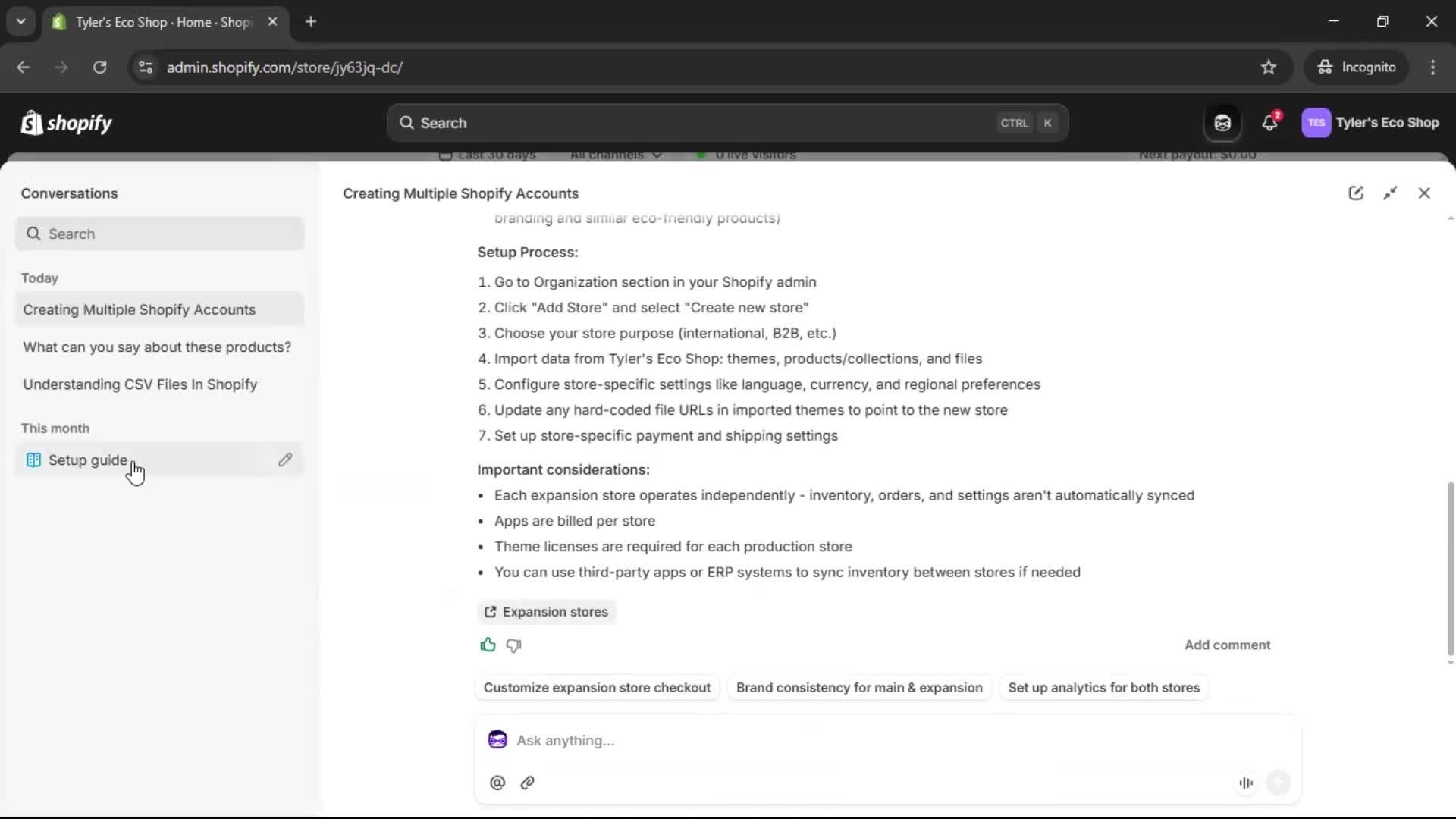Bookmark the page with the star icon

coord(1268,67)
